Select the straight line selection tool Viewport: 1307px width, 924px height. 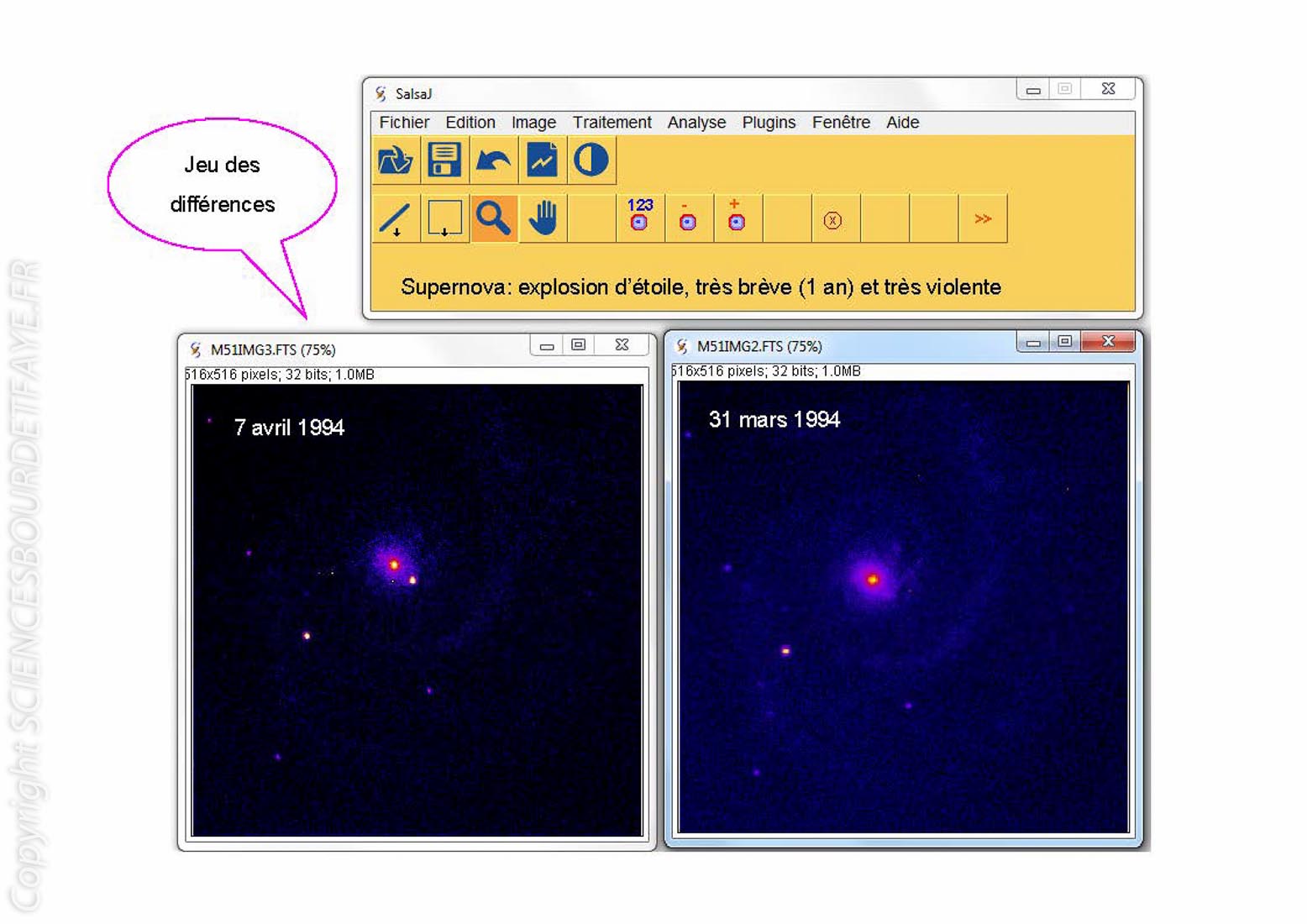395,219
